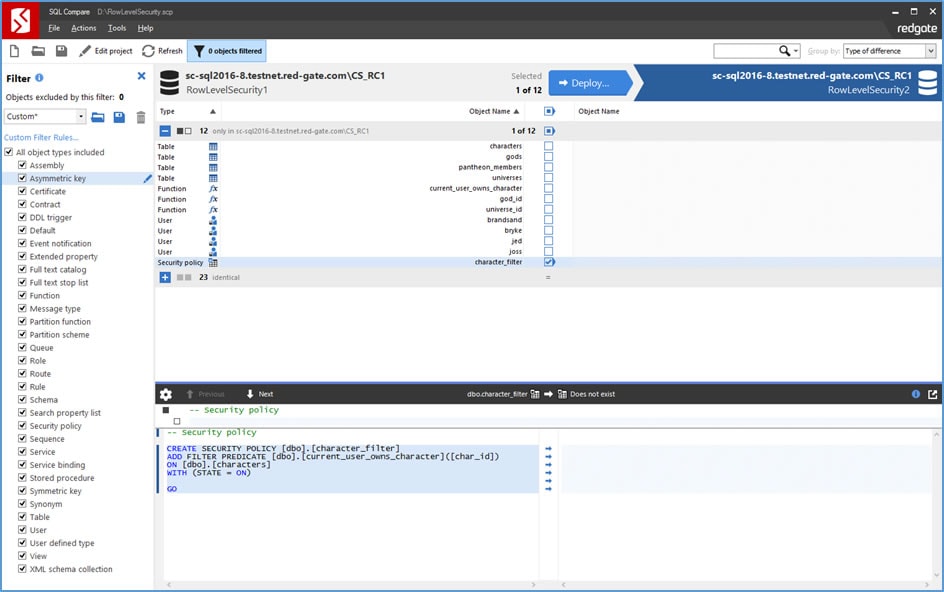
Task: Open Group by Type of difference dropdown
Action: (889, 51)
